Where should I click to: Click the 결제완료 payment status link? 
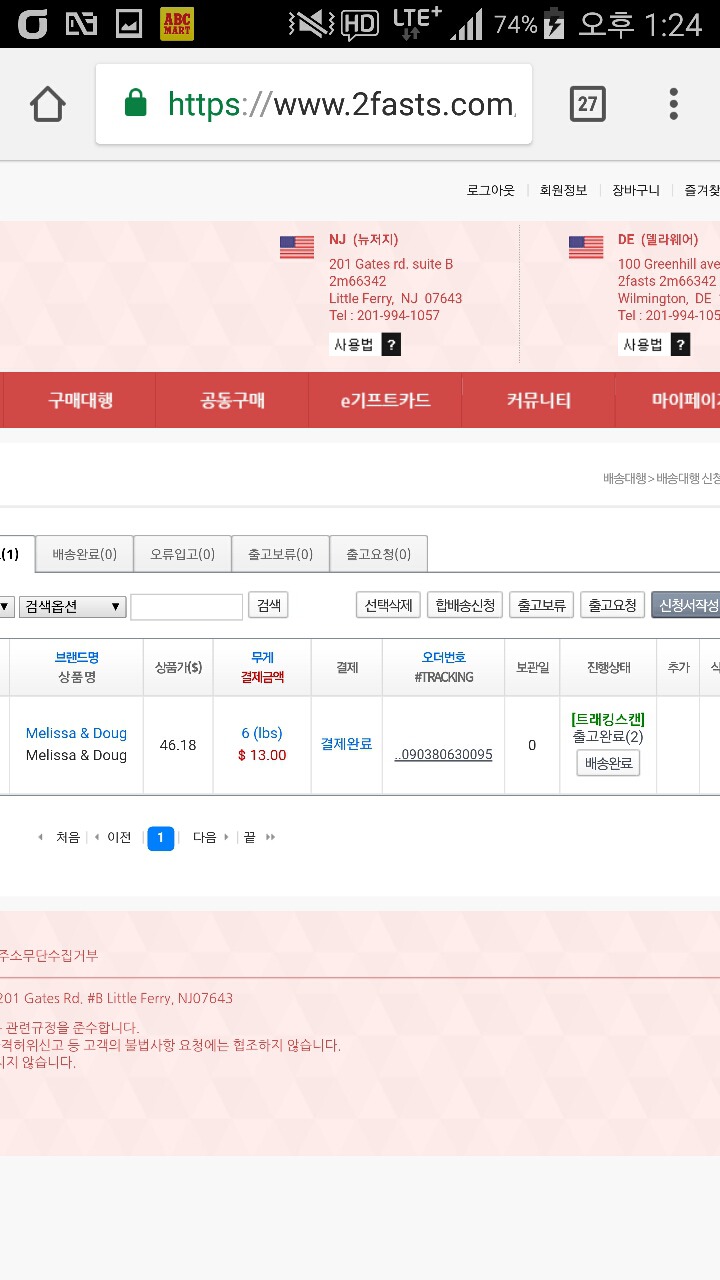(346, 744)
